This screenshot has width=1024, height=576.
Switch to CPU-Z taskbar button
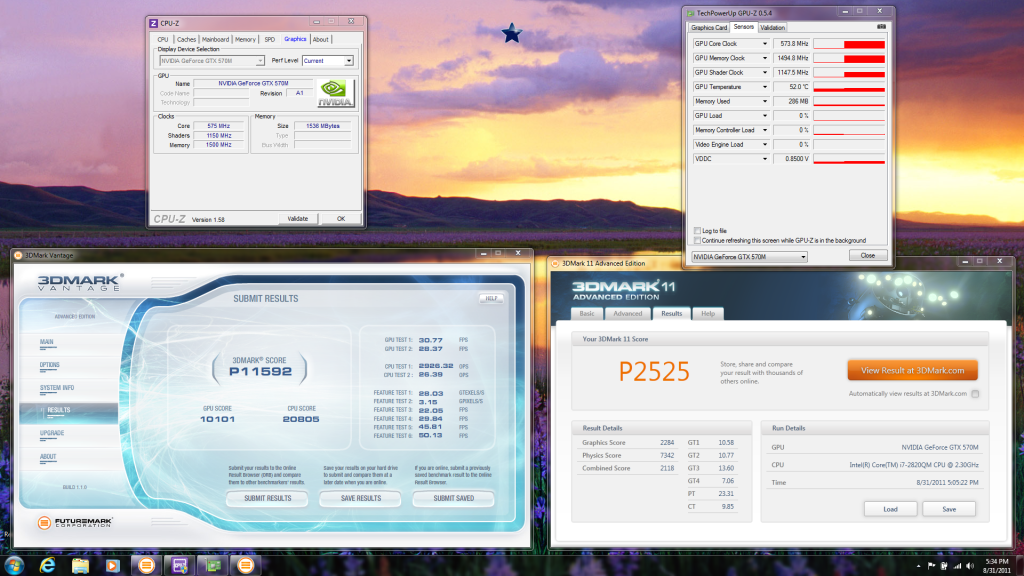coord(180,566)
